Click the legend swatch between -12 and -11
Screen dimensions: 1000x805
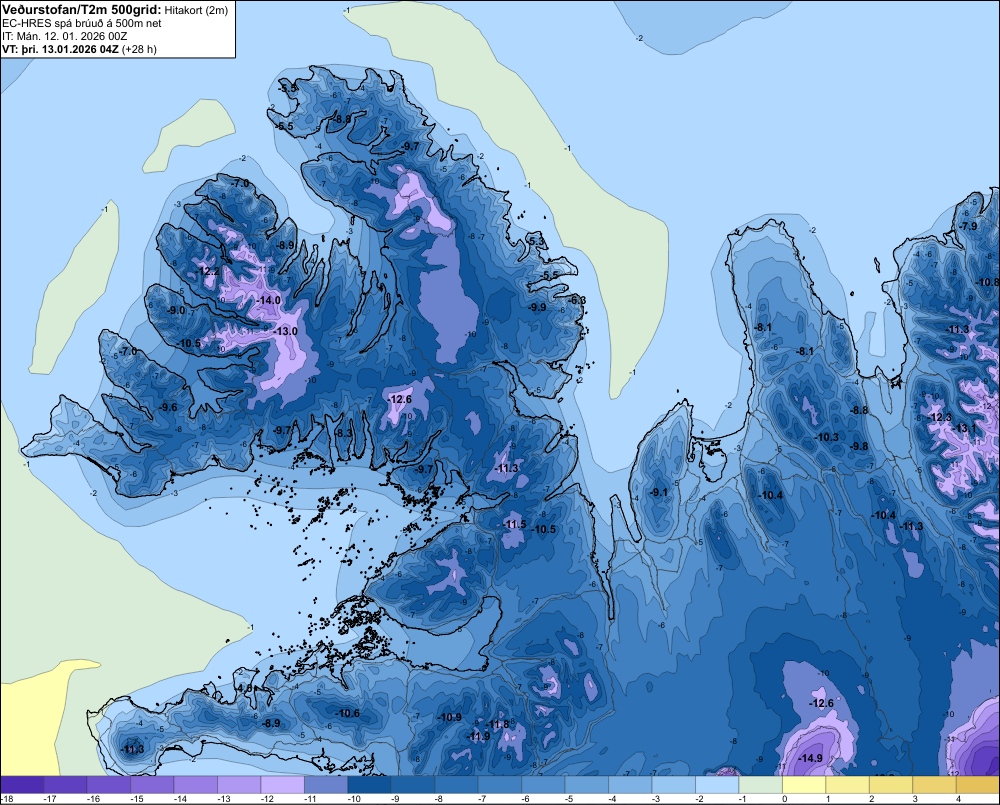coord(283,785)
